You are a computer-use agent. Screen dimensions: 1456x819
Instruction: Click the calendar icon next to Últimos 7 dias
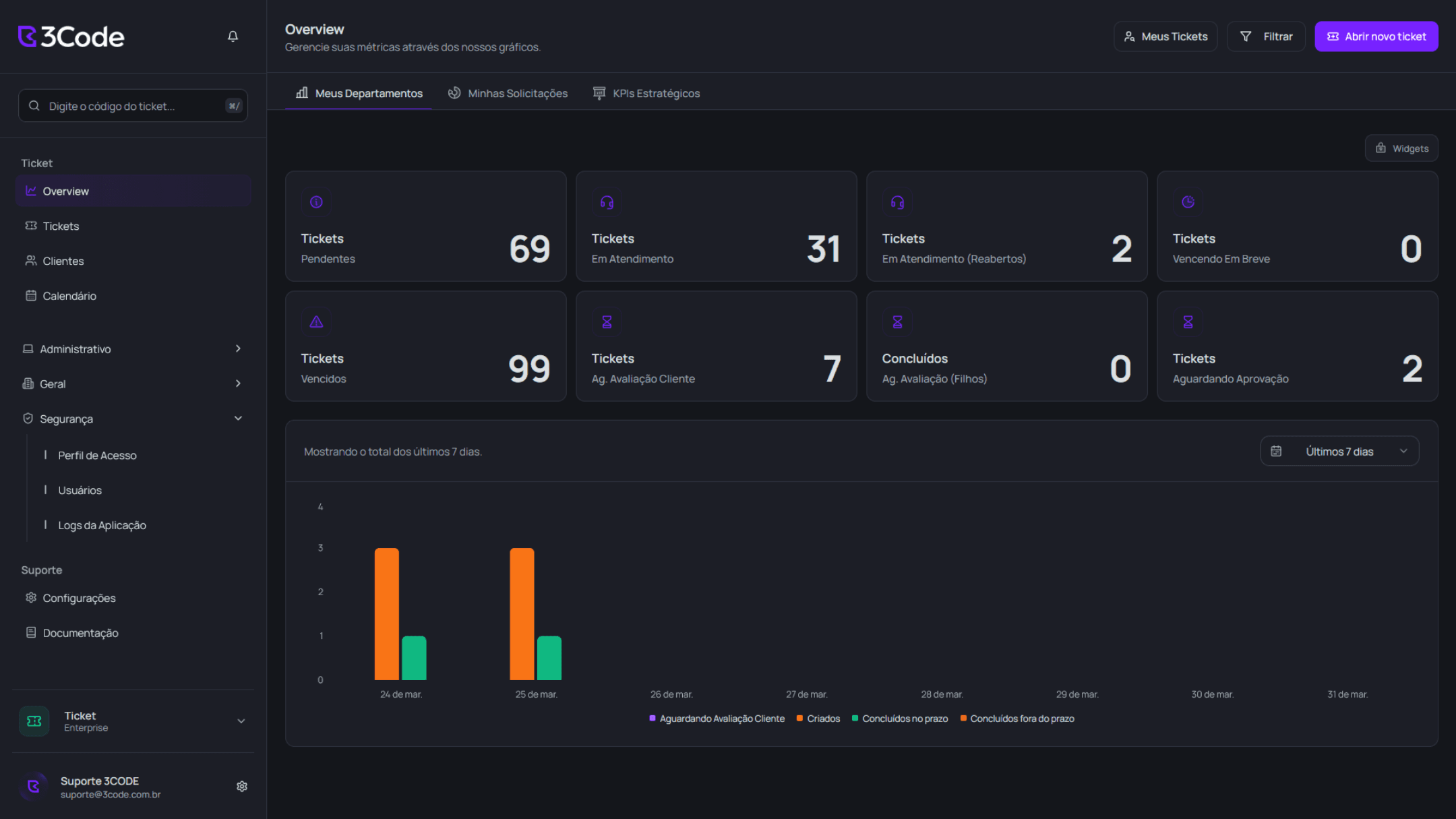(x=1276, y=451)
